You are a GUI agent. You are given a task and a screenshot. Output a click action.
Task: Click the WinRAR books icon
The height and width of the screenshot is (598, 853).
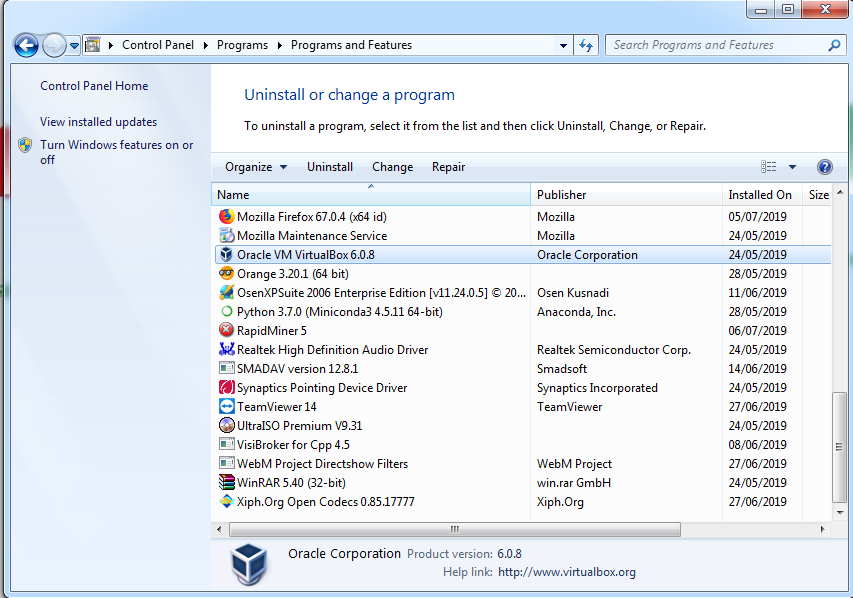pyautogui.click(x=224, y=482)
